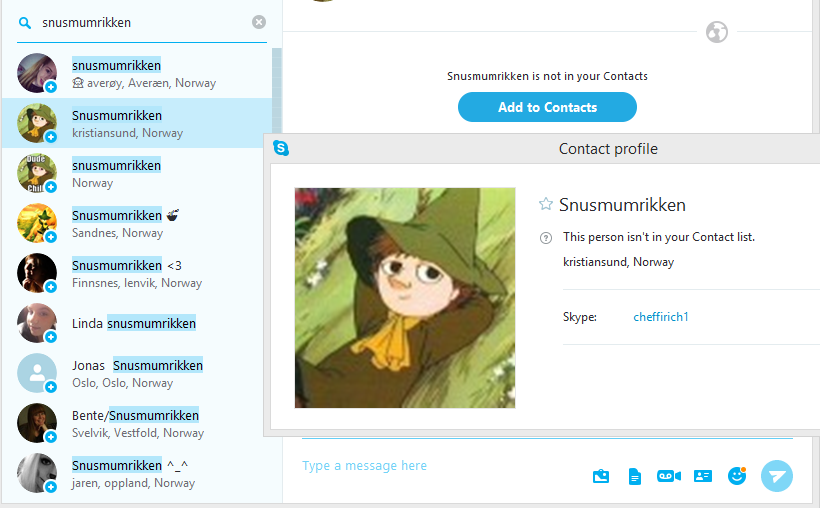Viewport: 820px width, 508px height.
Task: Click the search magnifier icon
Action: [x=25, y=22]
